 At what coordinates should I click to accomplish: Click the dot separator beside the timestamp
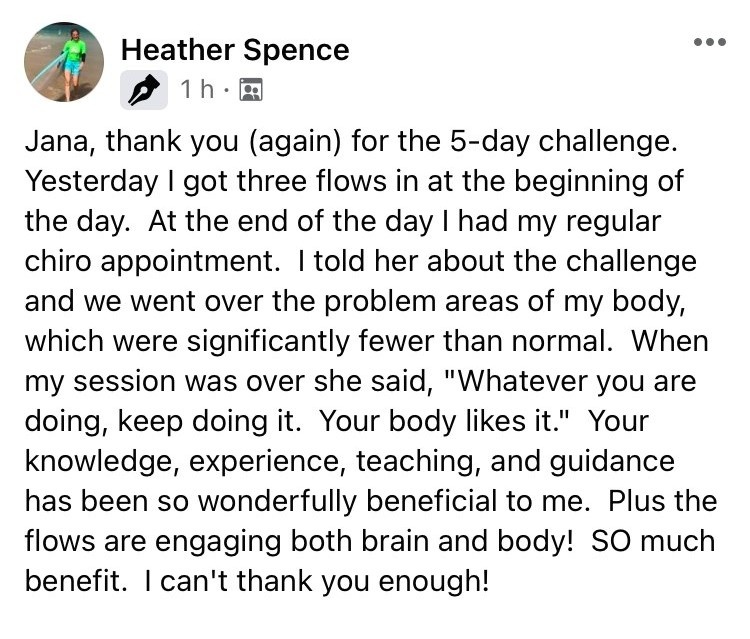coord(227,90)
